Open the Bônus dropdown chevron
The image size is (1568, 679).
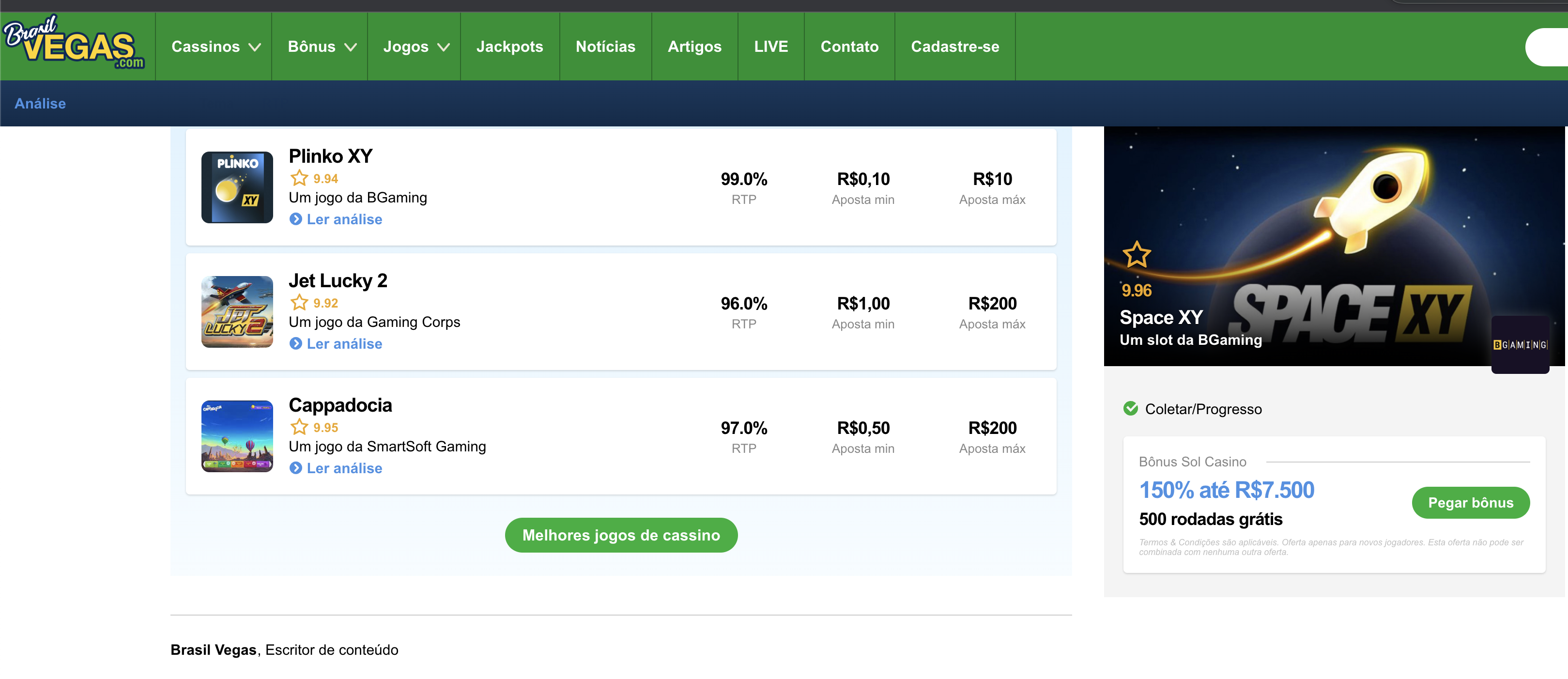coord(350,47)
